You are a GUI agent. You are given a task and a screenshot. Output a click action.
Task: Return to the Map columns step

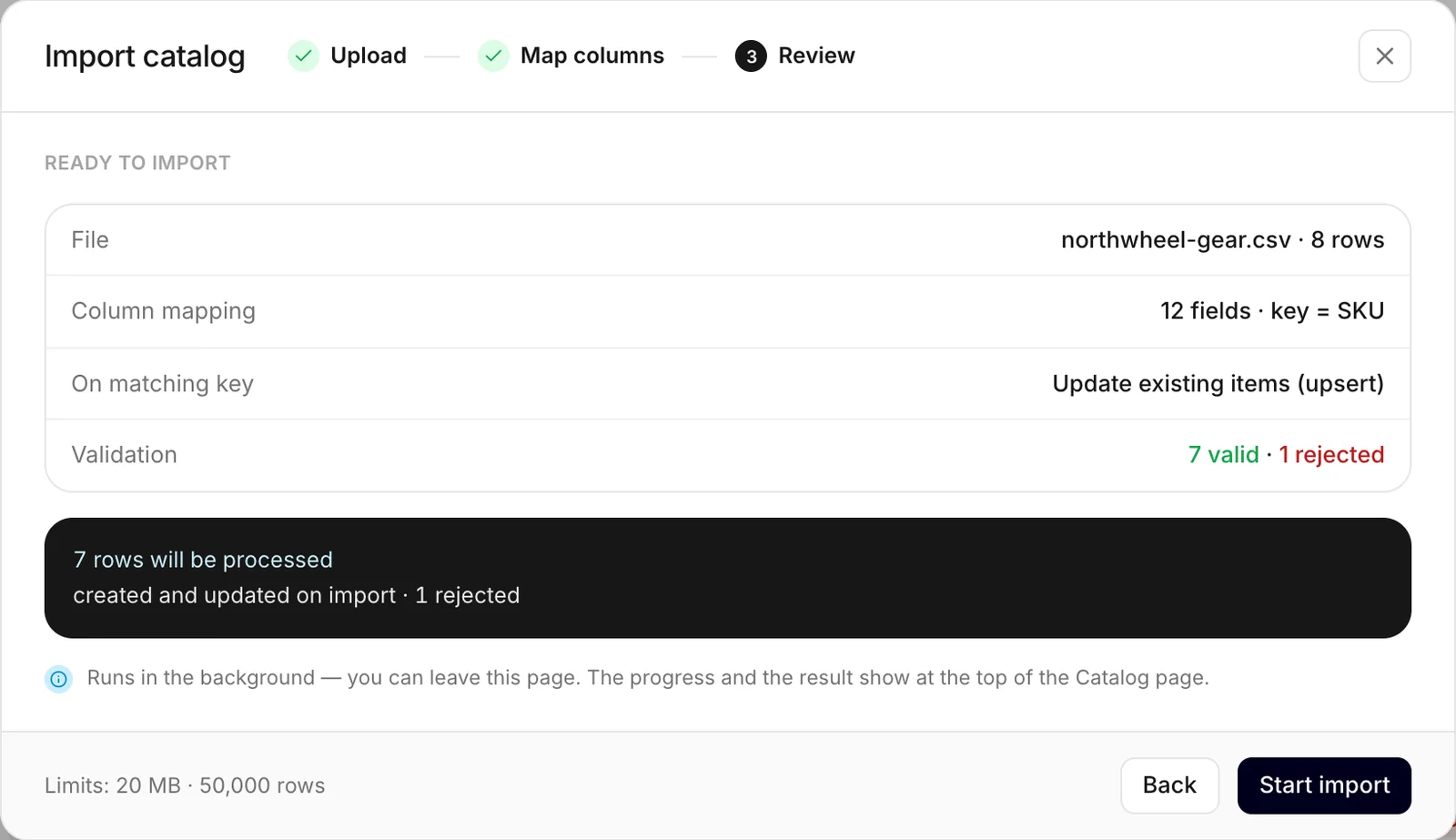click(592, 56)
